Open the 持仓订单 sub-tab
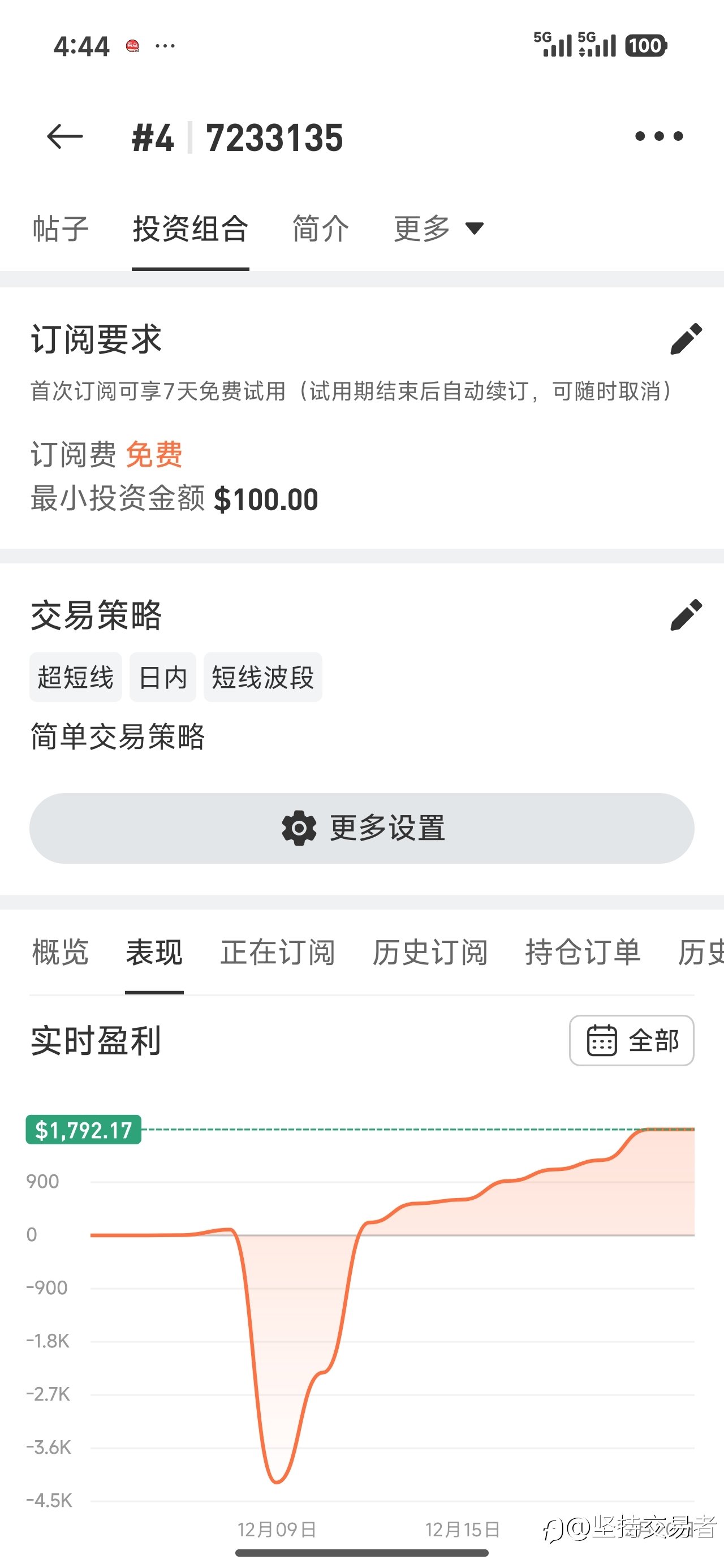The height and width of the screenshot is (1568, 724). tap(582, 952)
